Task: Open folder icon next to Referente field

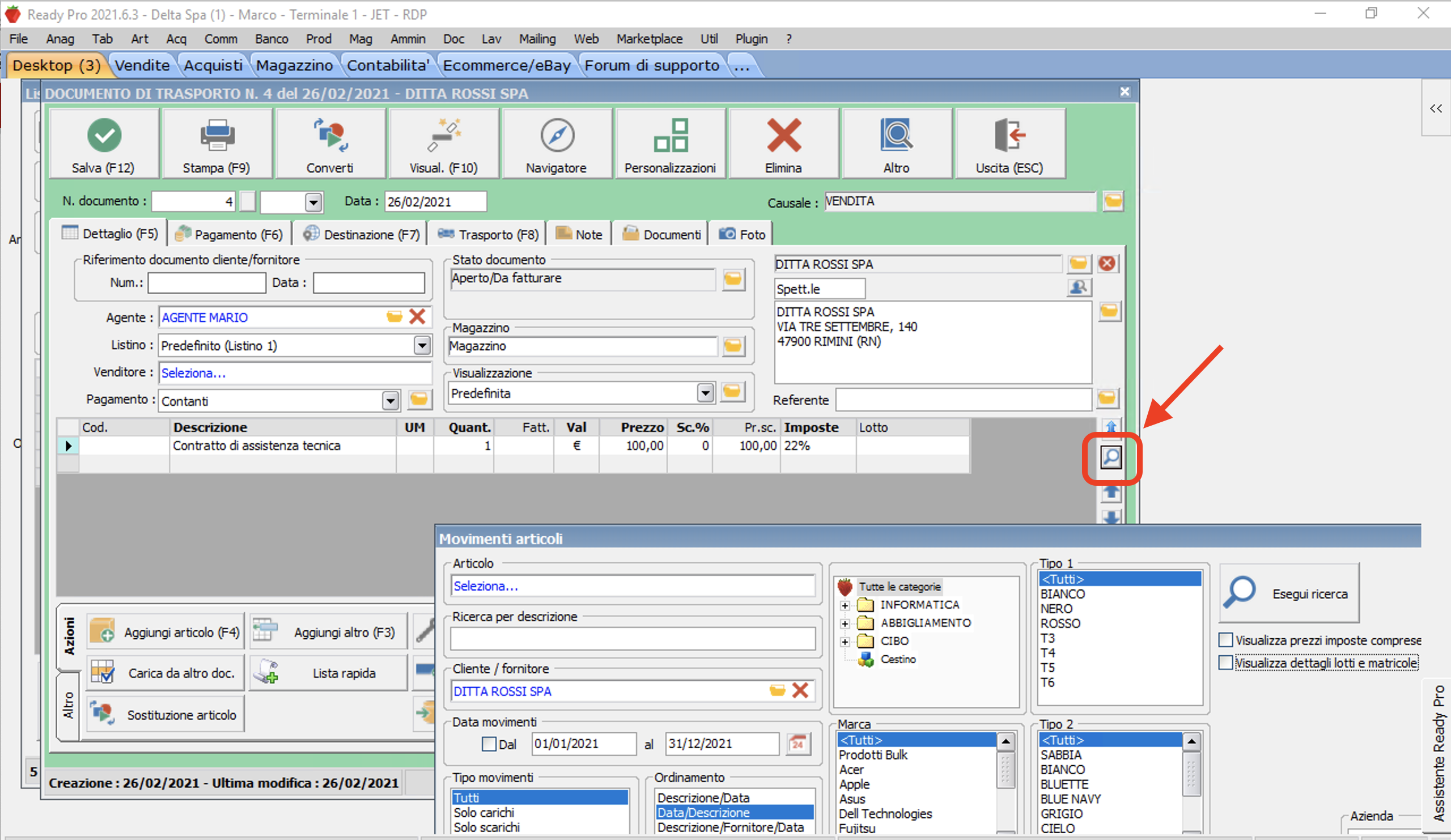Action: (1108, 398)
